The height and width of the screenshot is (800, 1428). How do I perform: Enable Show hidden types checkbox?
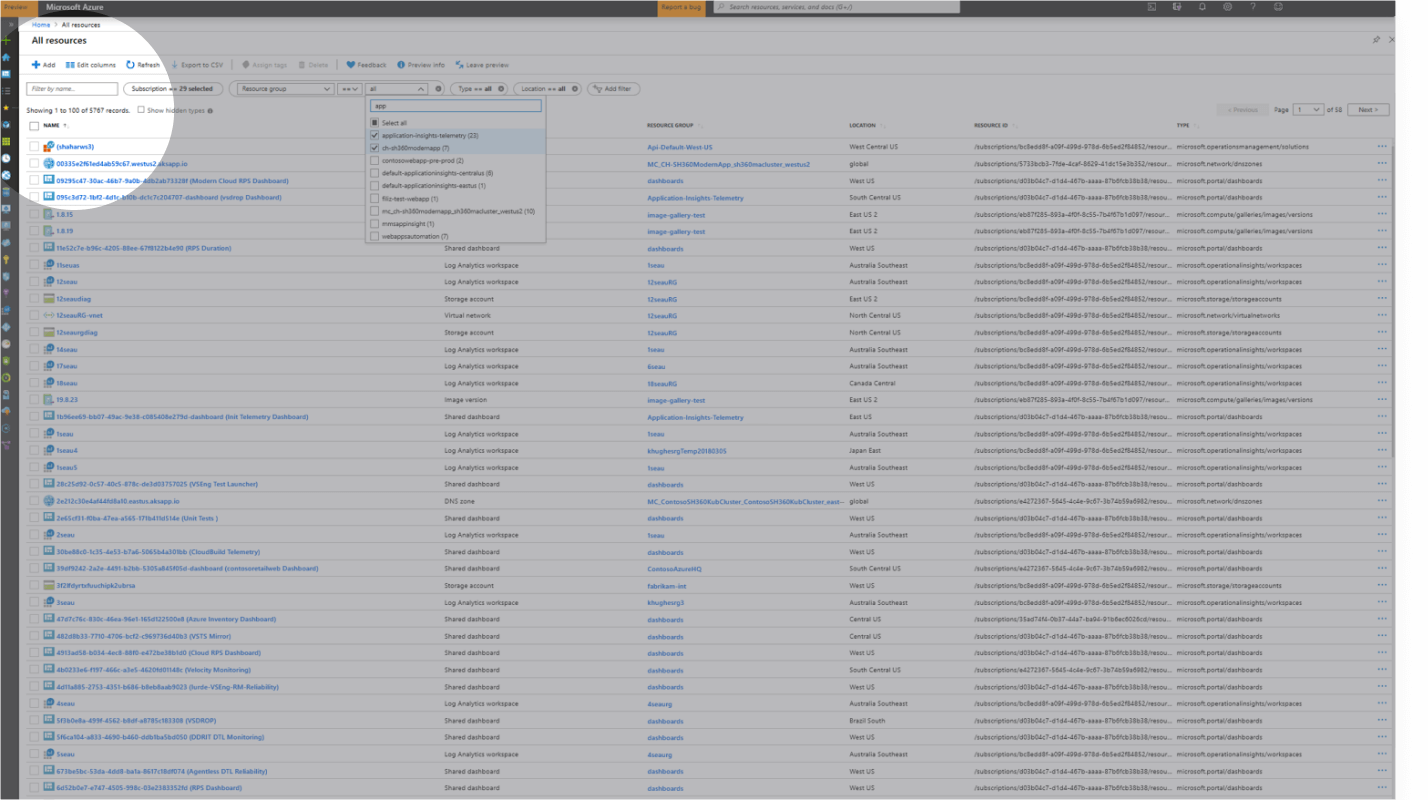point(141,110)
